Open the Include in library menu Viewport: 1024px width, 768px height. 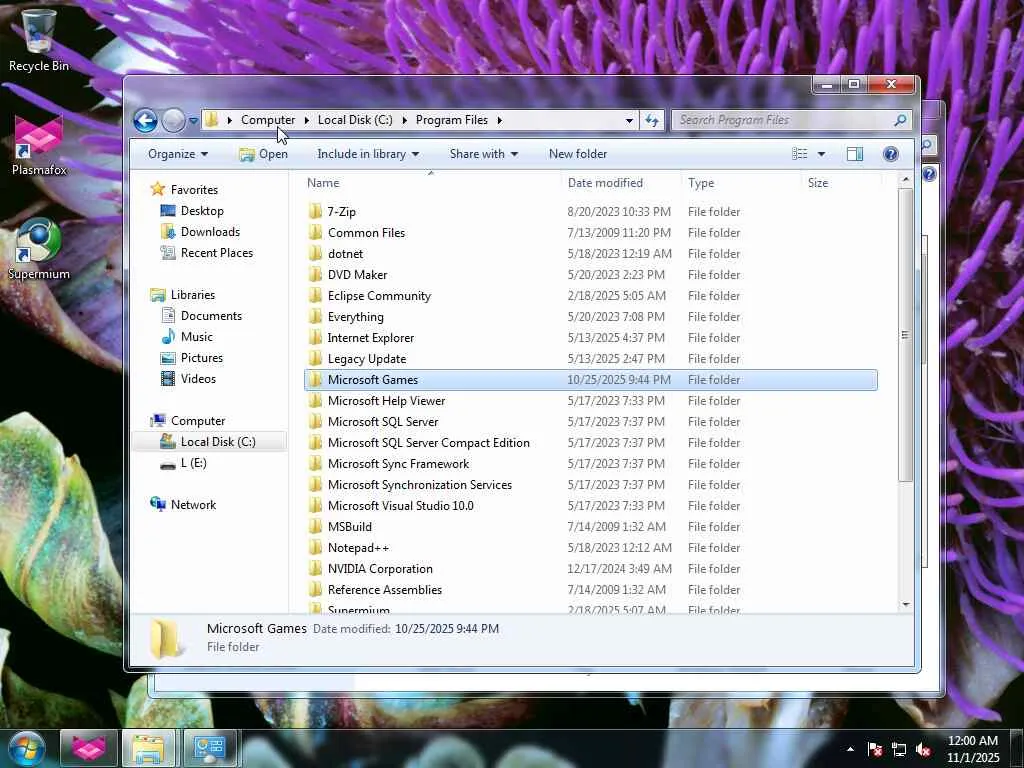[x=368, y=154]
